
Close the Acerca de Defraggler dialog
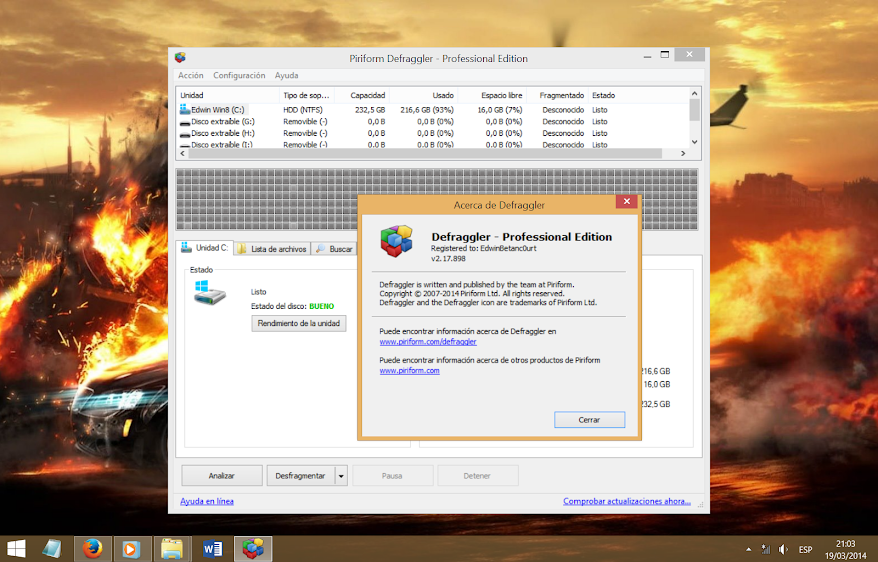(x=627, y=202)
